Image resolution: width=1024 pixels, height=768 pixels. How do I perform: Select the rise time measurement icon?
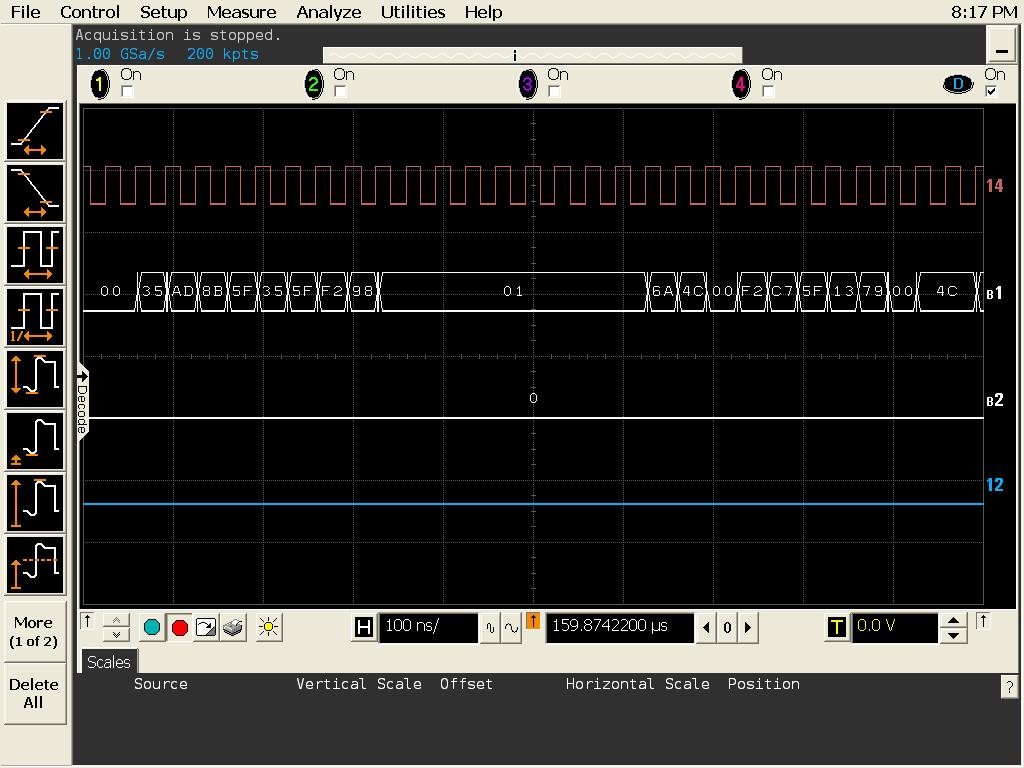36,131
